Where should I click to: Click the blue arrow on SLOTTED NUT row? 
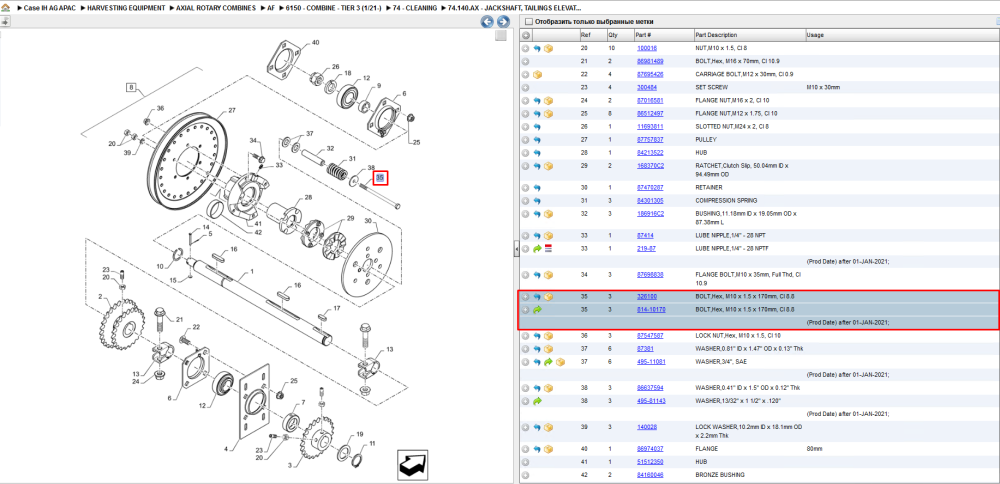click(x=537, y=126)
